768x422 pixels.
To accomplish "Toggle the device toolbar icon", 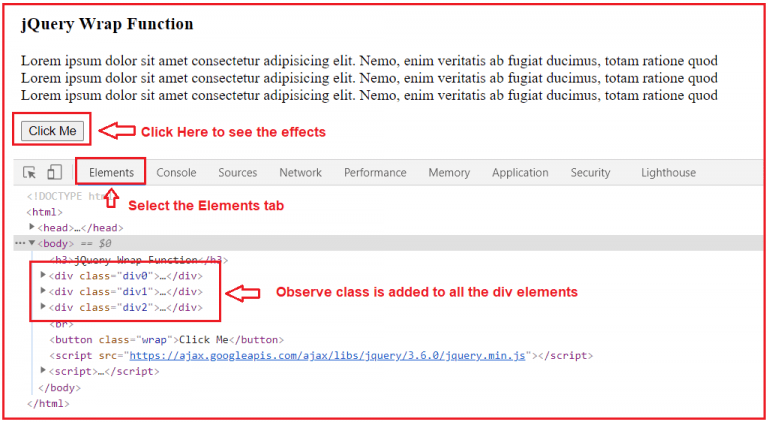I will click(x=54, y=172).
